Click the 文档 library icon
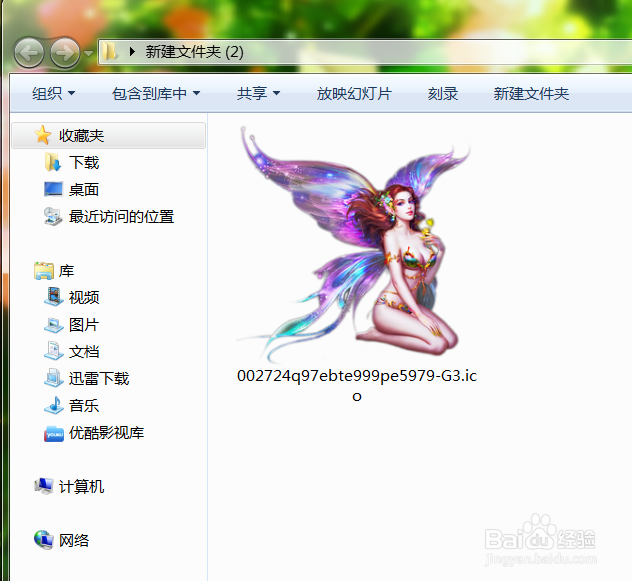 click(53, 351)
